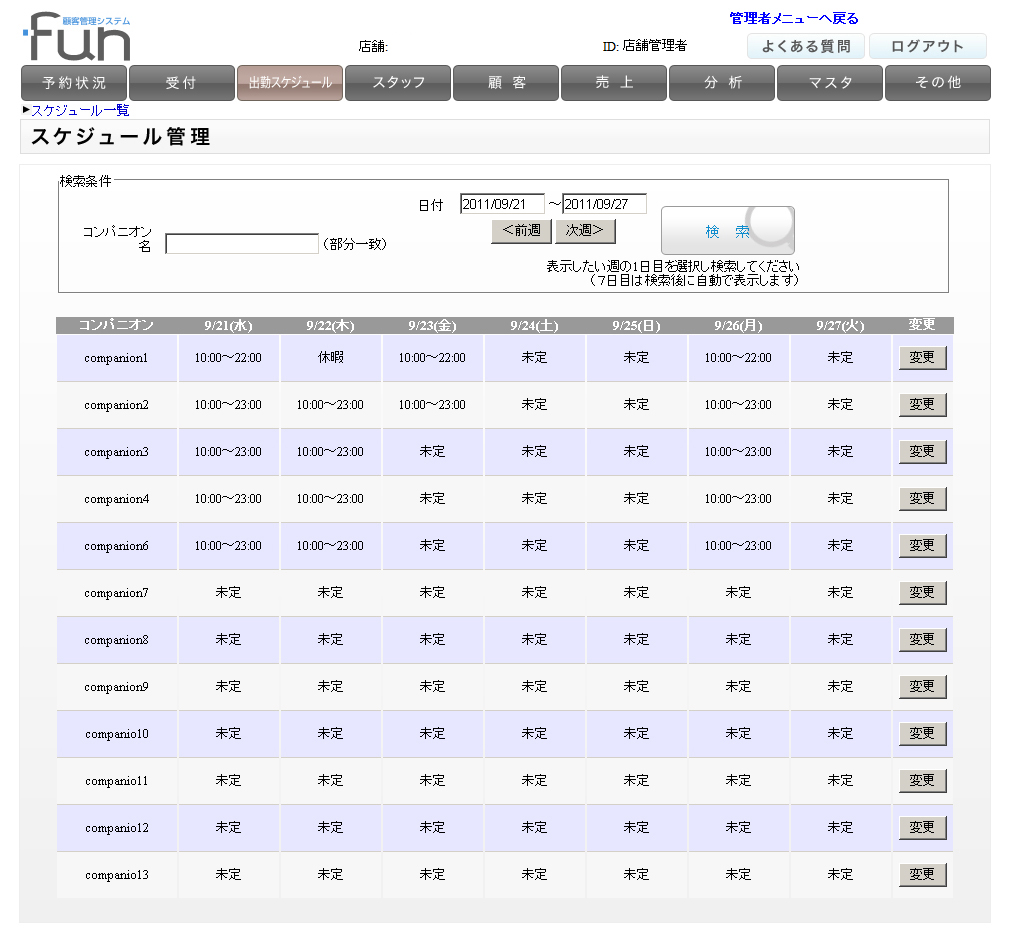
Task: Go to the 売上 tab
Action: point(614,83)
